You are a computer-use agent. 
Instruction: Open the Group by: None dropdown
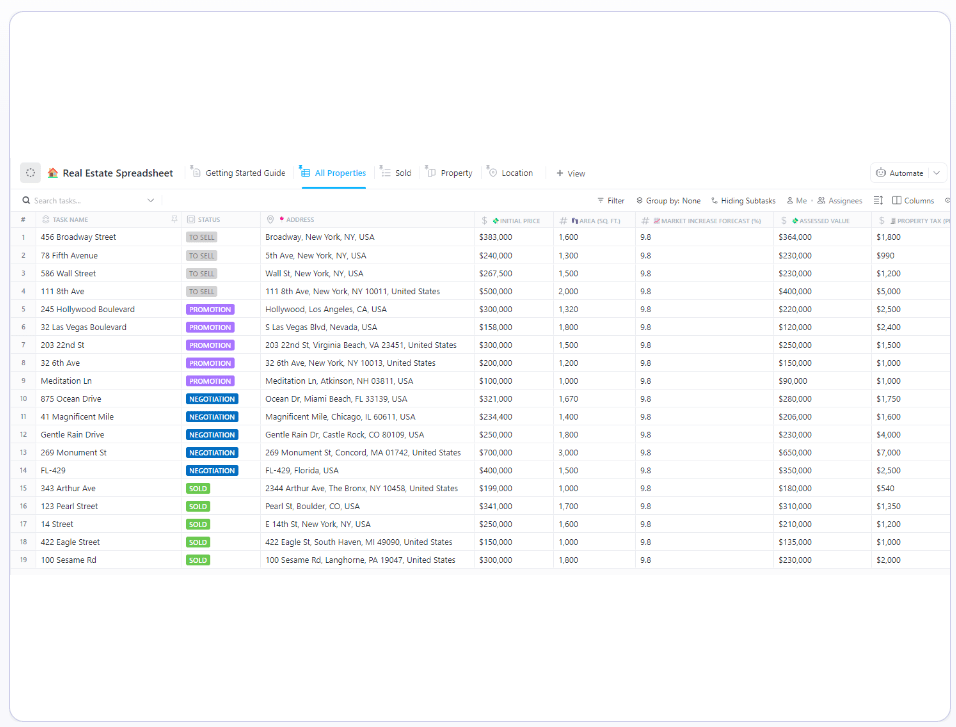pos(668,200)
